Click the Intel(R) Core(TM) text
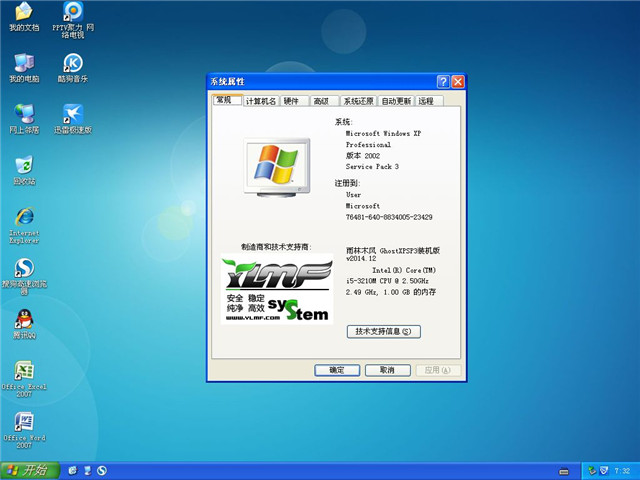Image resolution: width=640 pixels, height=480 pixels. [x=404, y=270]
